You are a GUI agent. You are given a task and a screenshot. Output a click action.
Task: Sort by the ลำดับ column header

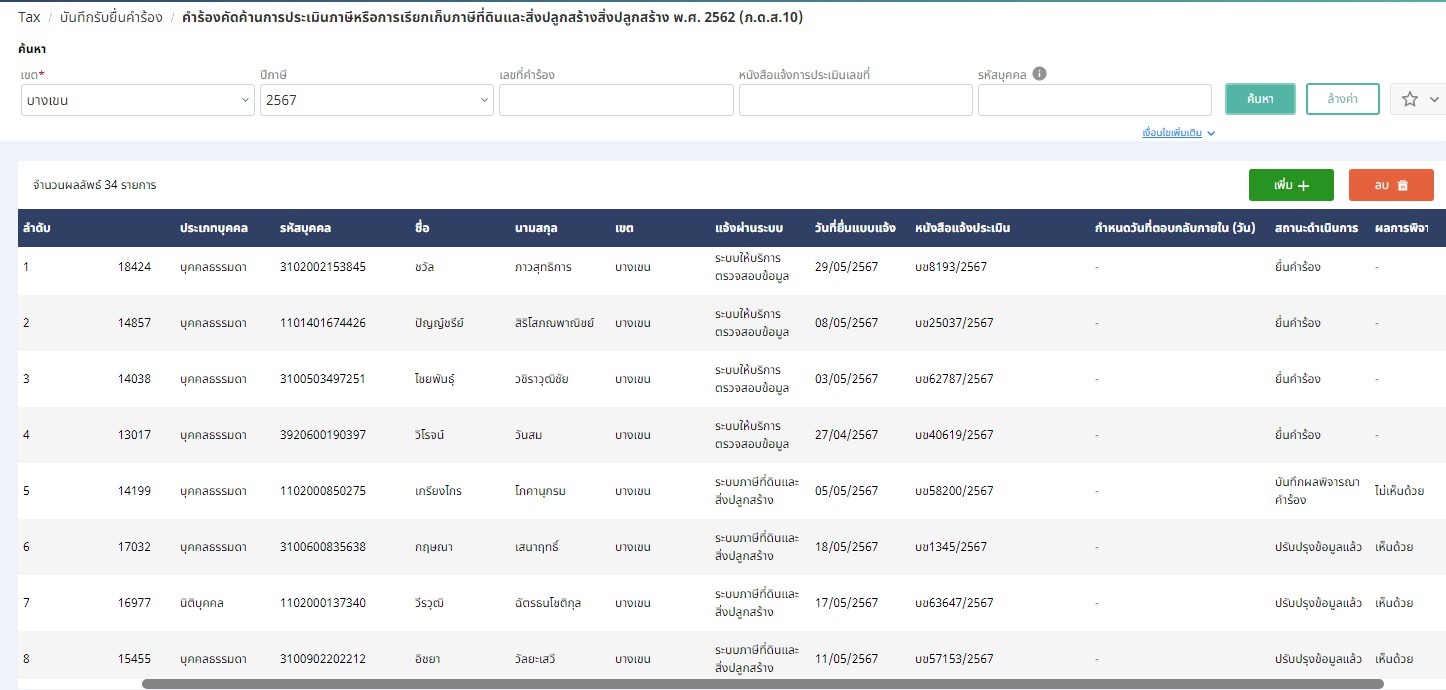[37, 228]
